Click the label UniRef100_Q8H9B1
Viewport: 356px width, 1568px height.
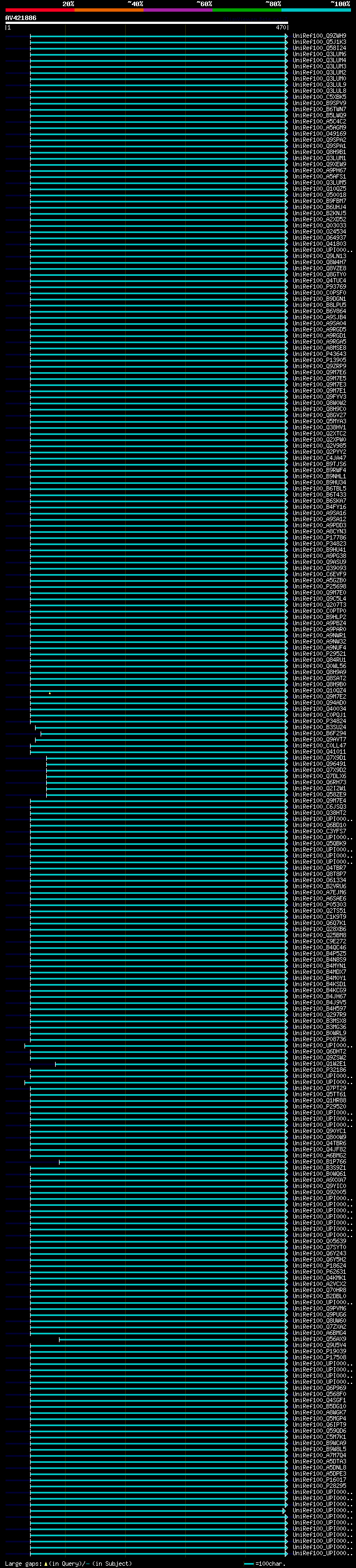click(319, 152)
